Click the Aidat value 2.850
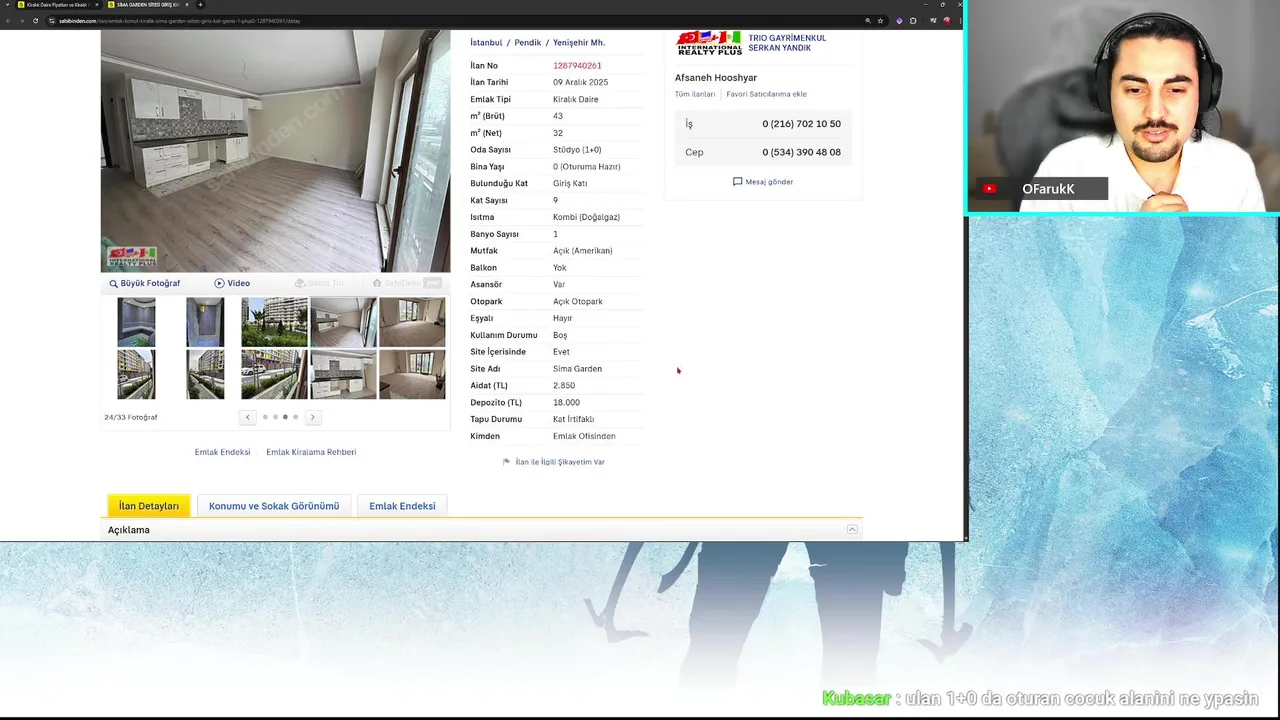The image size is (1280, 720). pyautogui.click(x=564, y=386)
